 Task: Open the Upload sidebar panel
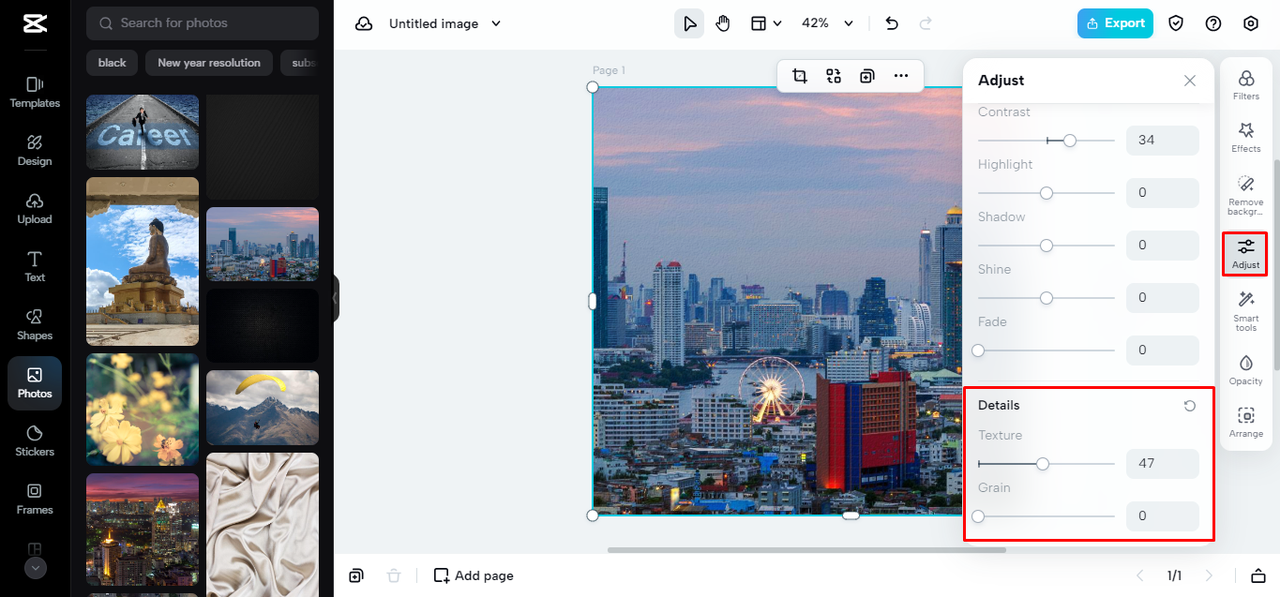[34, 208]
